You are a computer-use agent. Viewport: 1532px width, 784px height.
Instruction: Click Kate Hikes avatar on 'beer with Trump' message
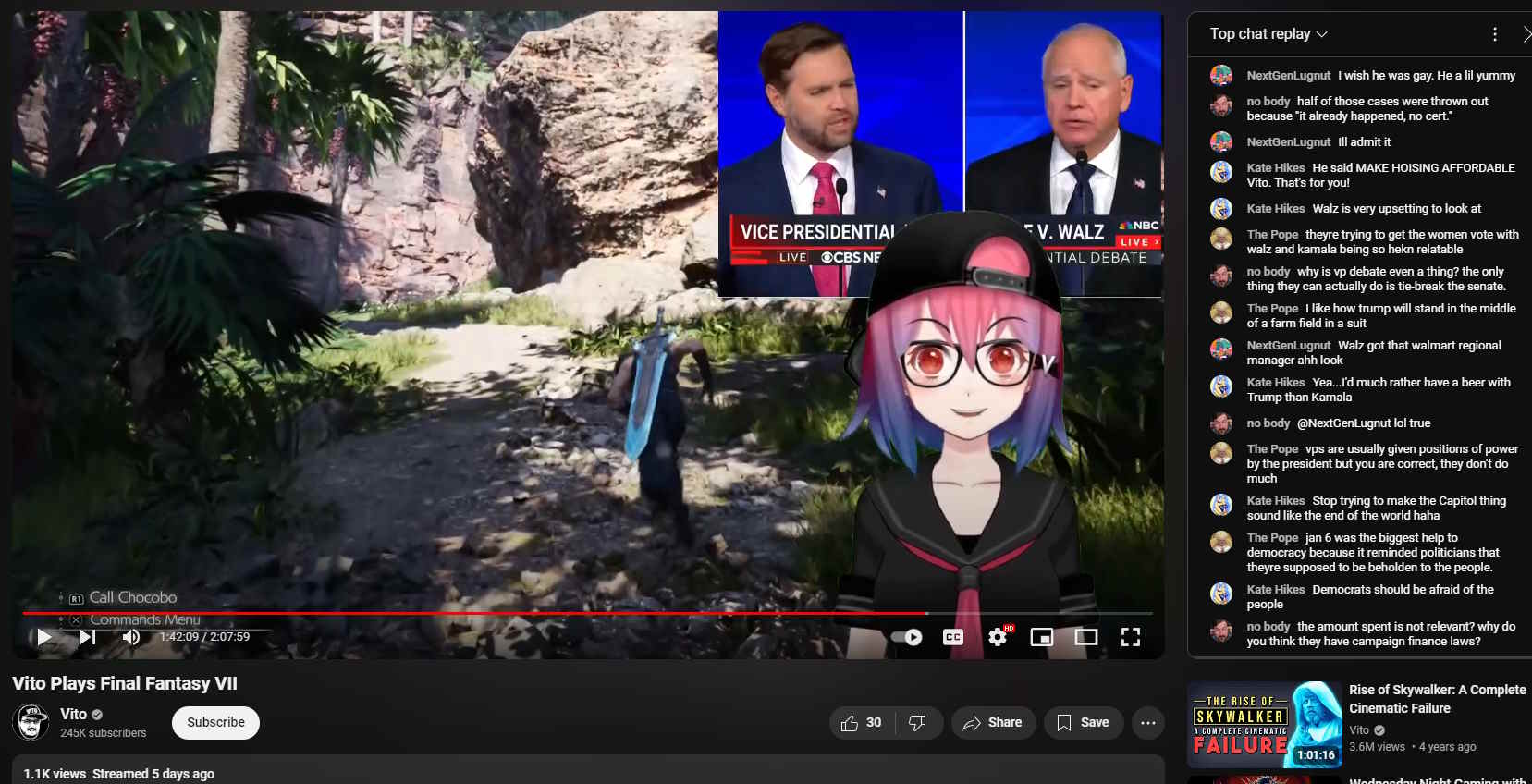(1221, 386)
